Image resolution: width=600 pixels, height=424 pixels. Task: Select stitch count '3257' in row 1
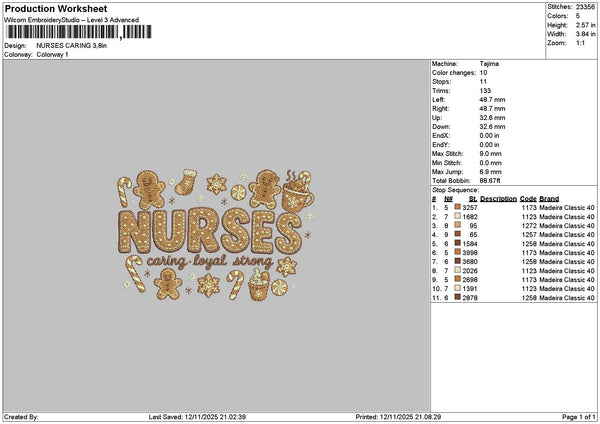tap(470, 207)
